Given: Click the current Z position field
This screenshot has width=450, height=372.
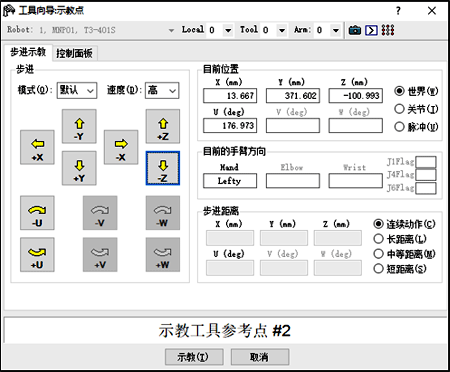Looking at the screenshot, I should point(356,96).
